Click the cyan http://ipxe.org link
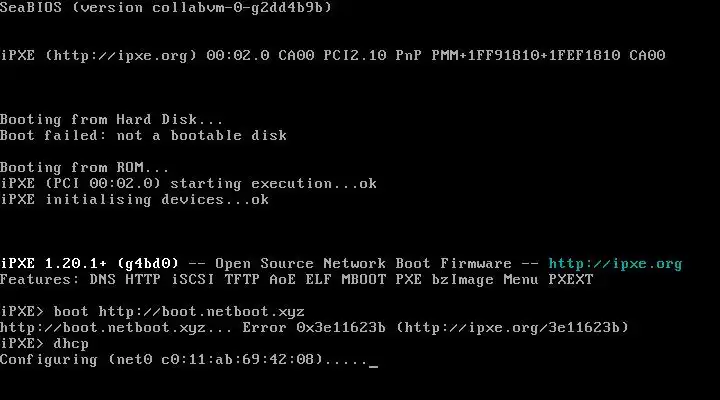720x400 pixels. click(x=615, y=264)
